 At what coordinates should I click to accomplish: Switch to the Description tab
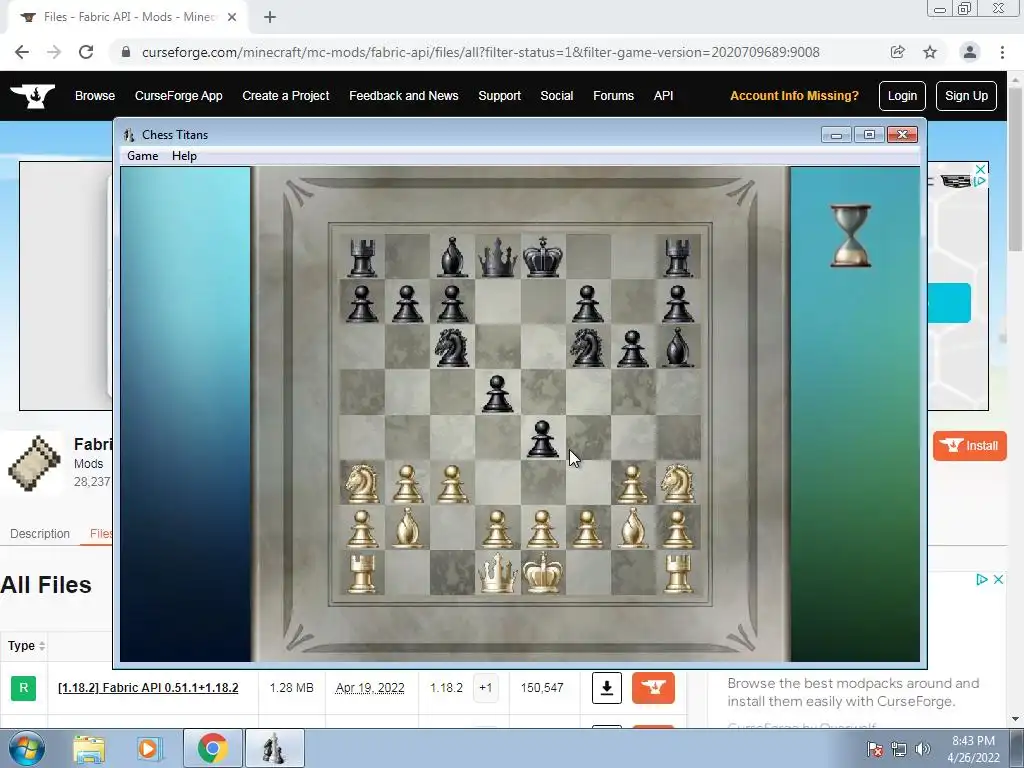point(40,534)
